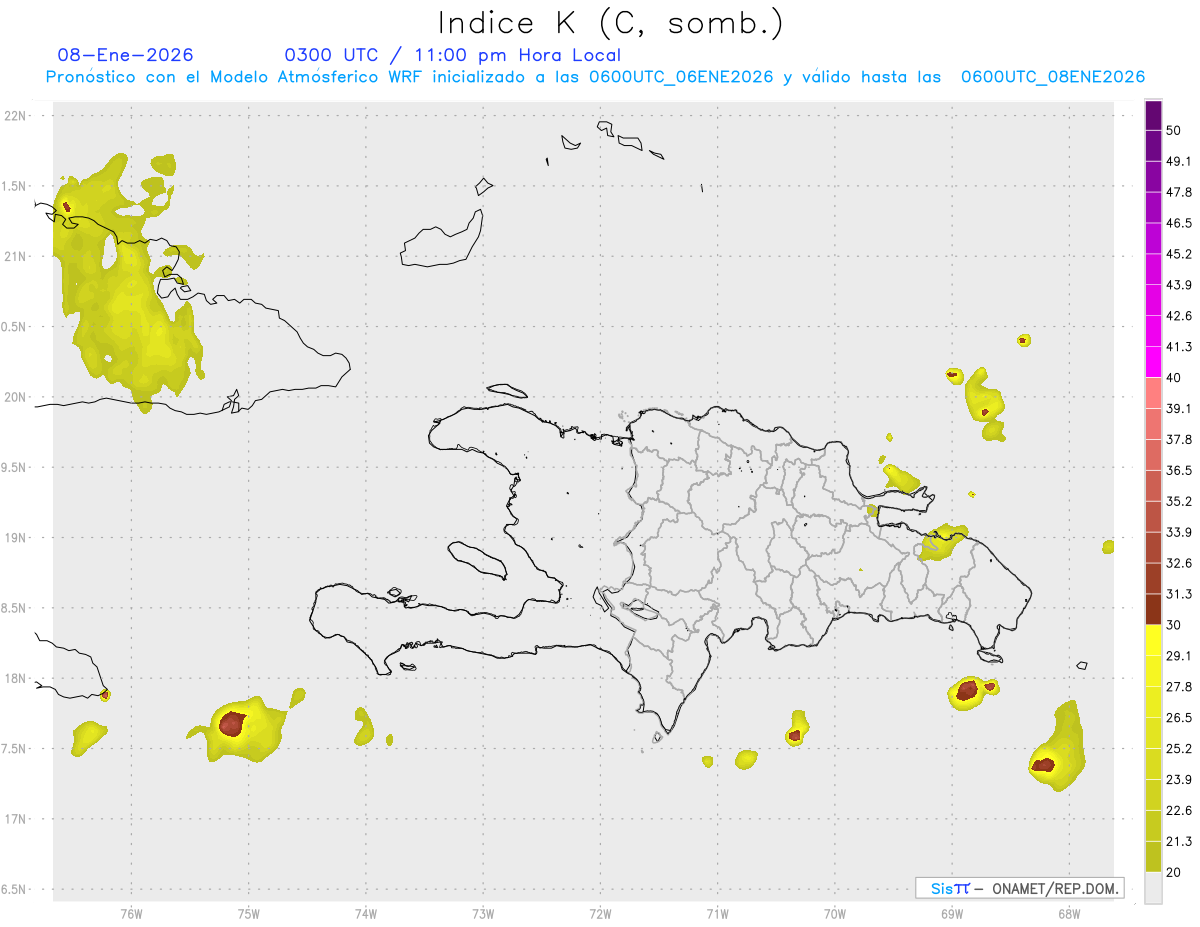Click the colorbar value "50"

tap(1174, 130)
